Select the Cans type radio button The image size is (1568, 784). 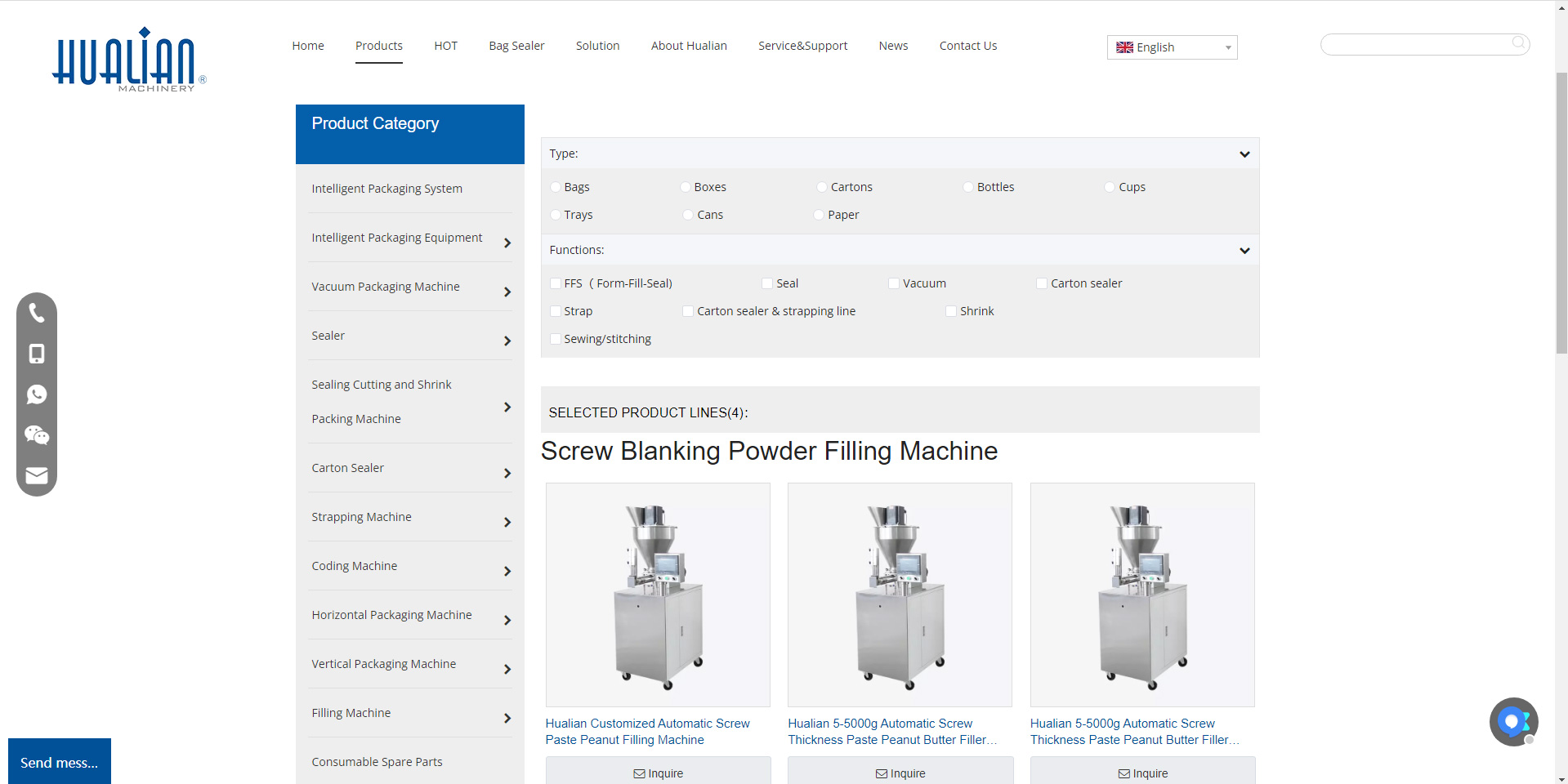pyautogui.click(x=688, y=215)
